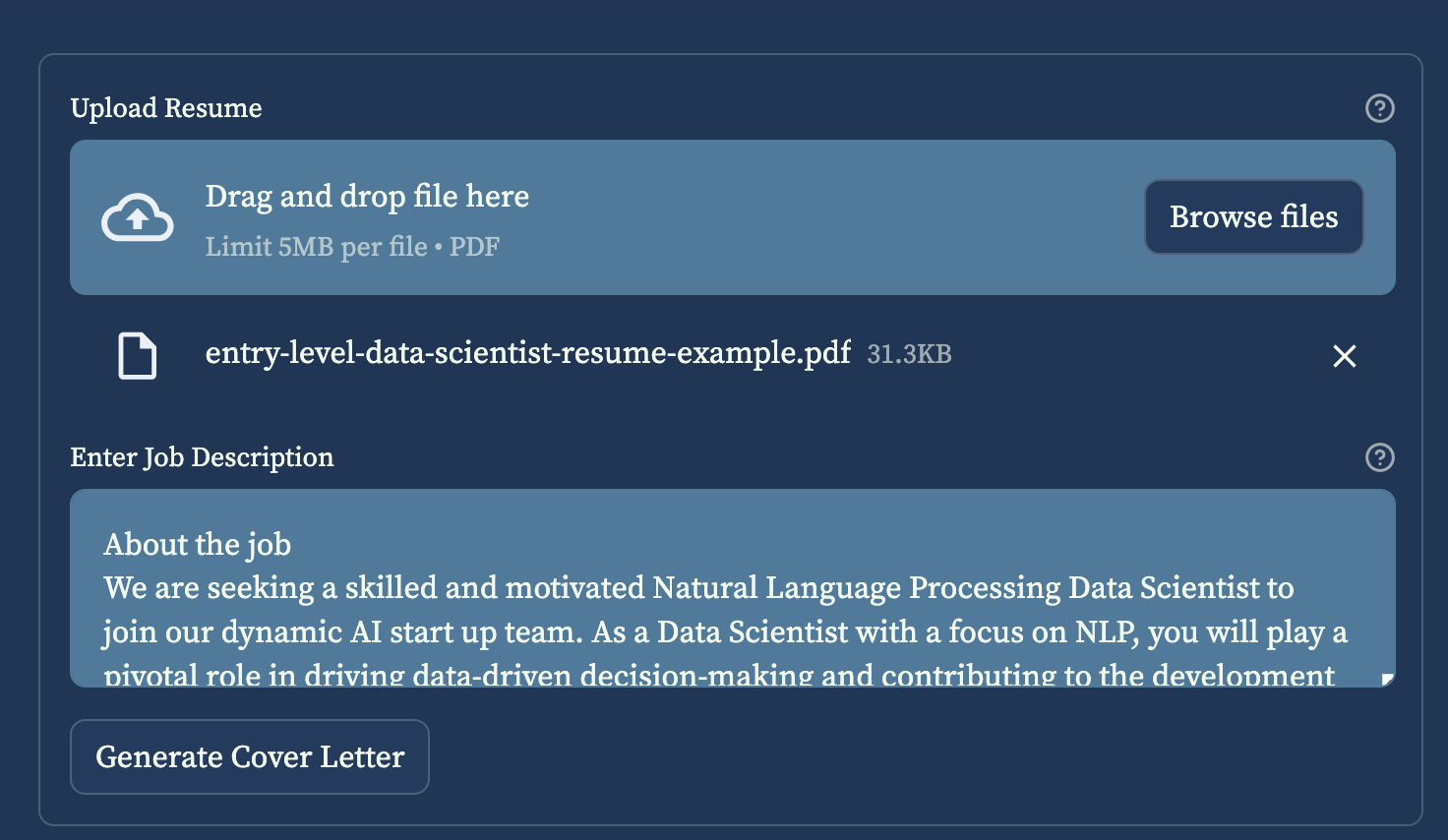
Task: Click the PDF document file icon
Action: point(138,355)
